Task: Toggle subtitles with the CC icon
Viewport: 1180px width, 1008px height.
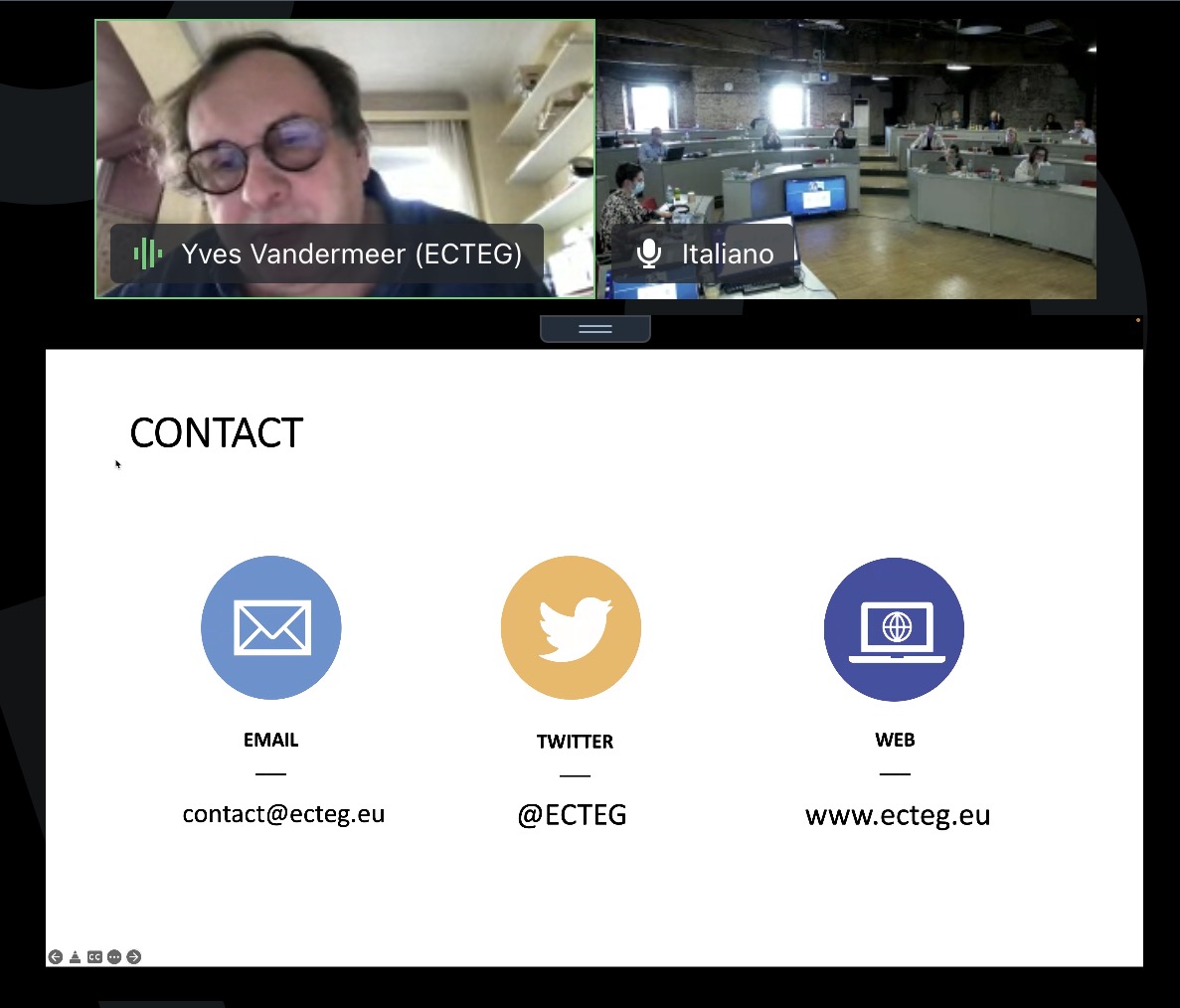Action: [94, 957]
